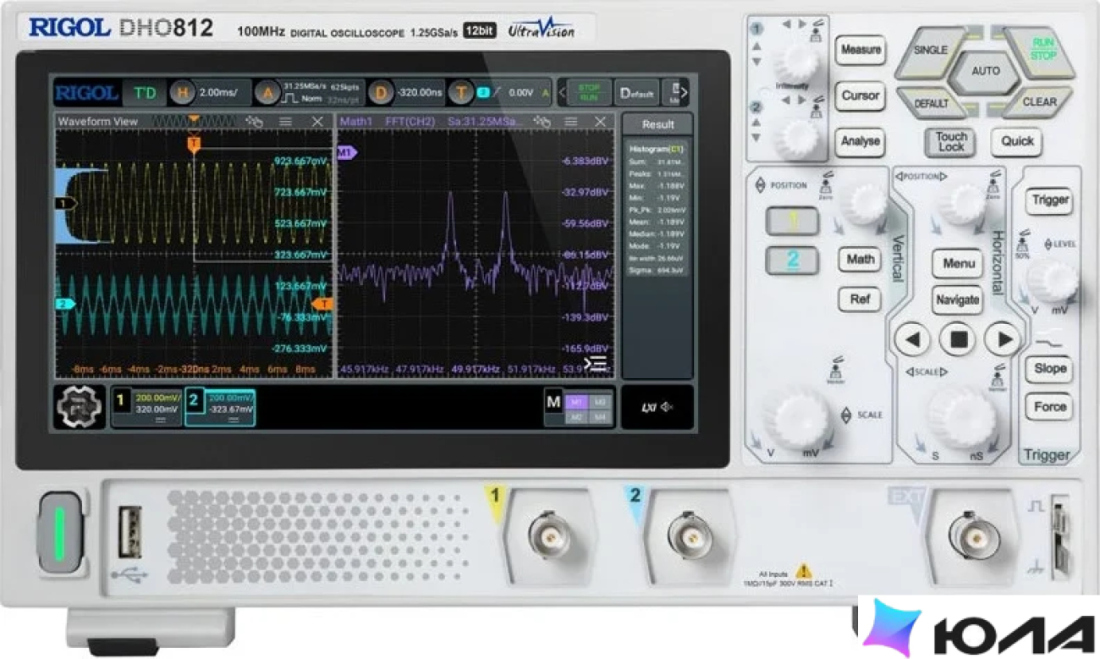Open acquisition A settings showing 31.25MSa/s
Viewport: 1100px width, 659px height.
307,93
